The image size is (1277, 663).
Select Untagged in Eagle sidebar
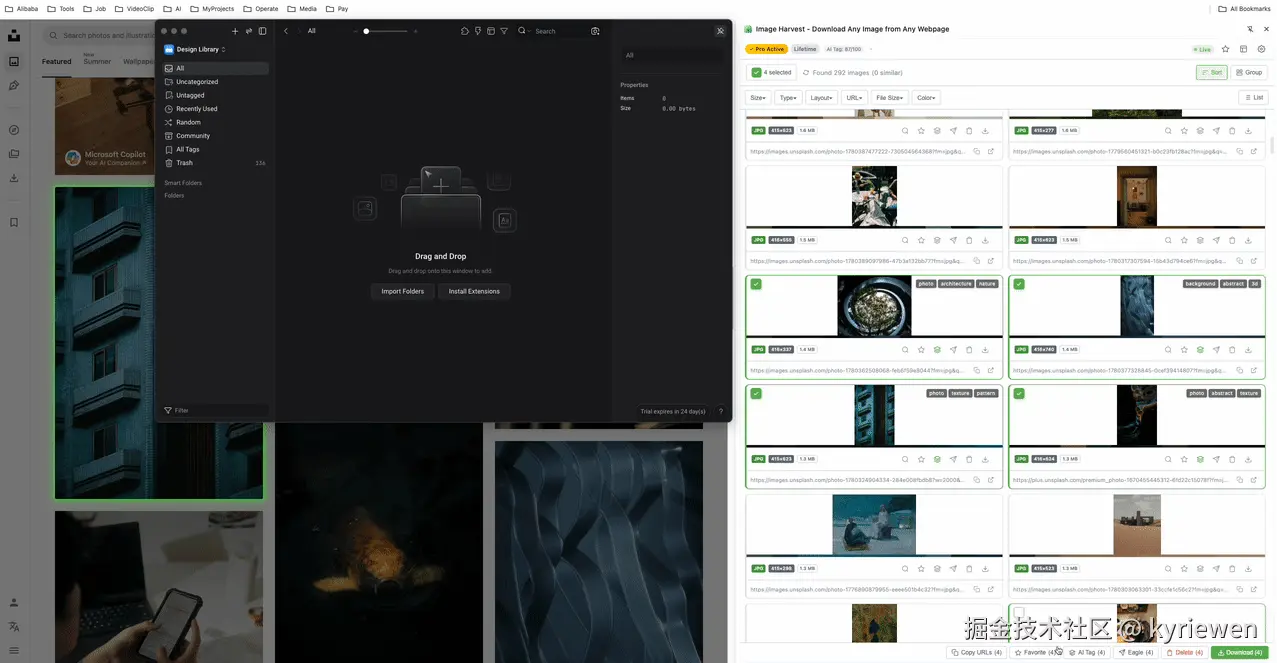(x=215, y=95)
